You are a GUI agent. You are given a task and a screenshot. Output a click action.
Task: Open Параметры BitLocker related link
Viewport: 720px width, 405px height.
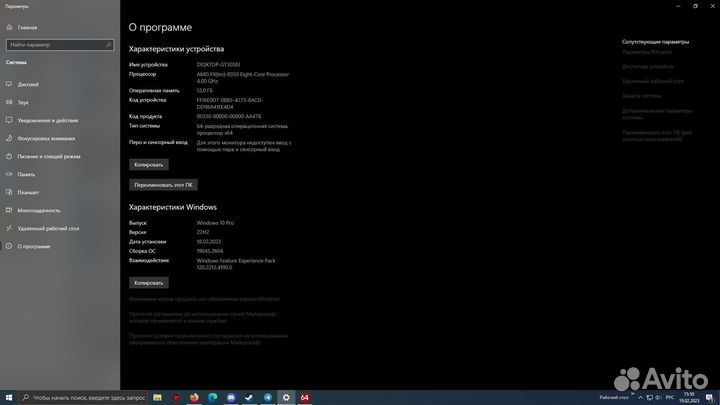[x=647, y=52]
